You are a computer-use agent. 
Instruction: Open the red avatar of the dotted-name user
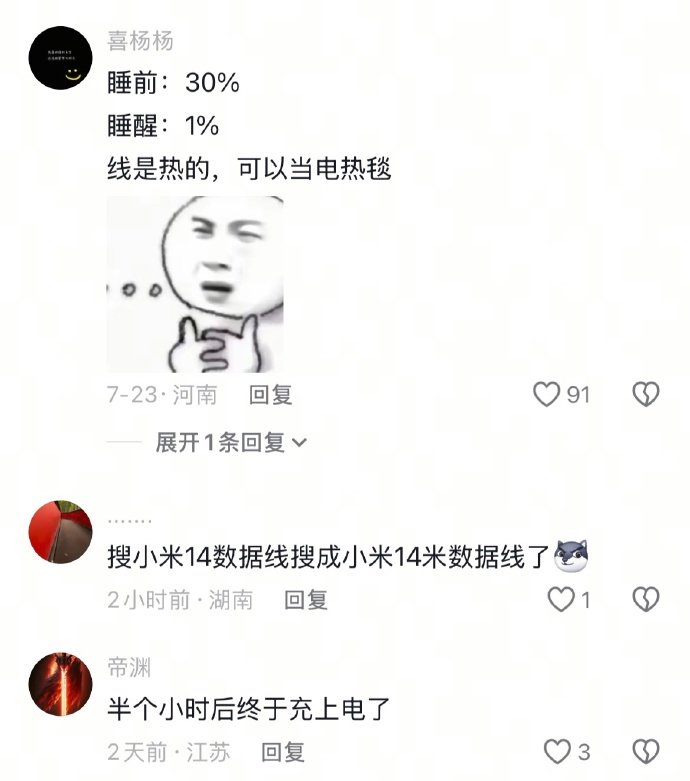tap(60, 532)
